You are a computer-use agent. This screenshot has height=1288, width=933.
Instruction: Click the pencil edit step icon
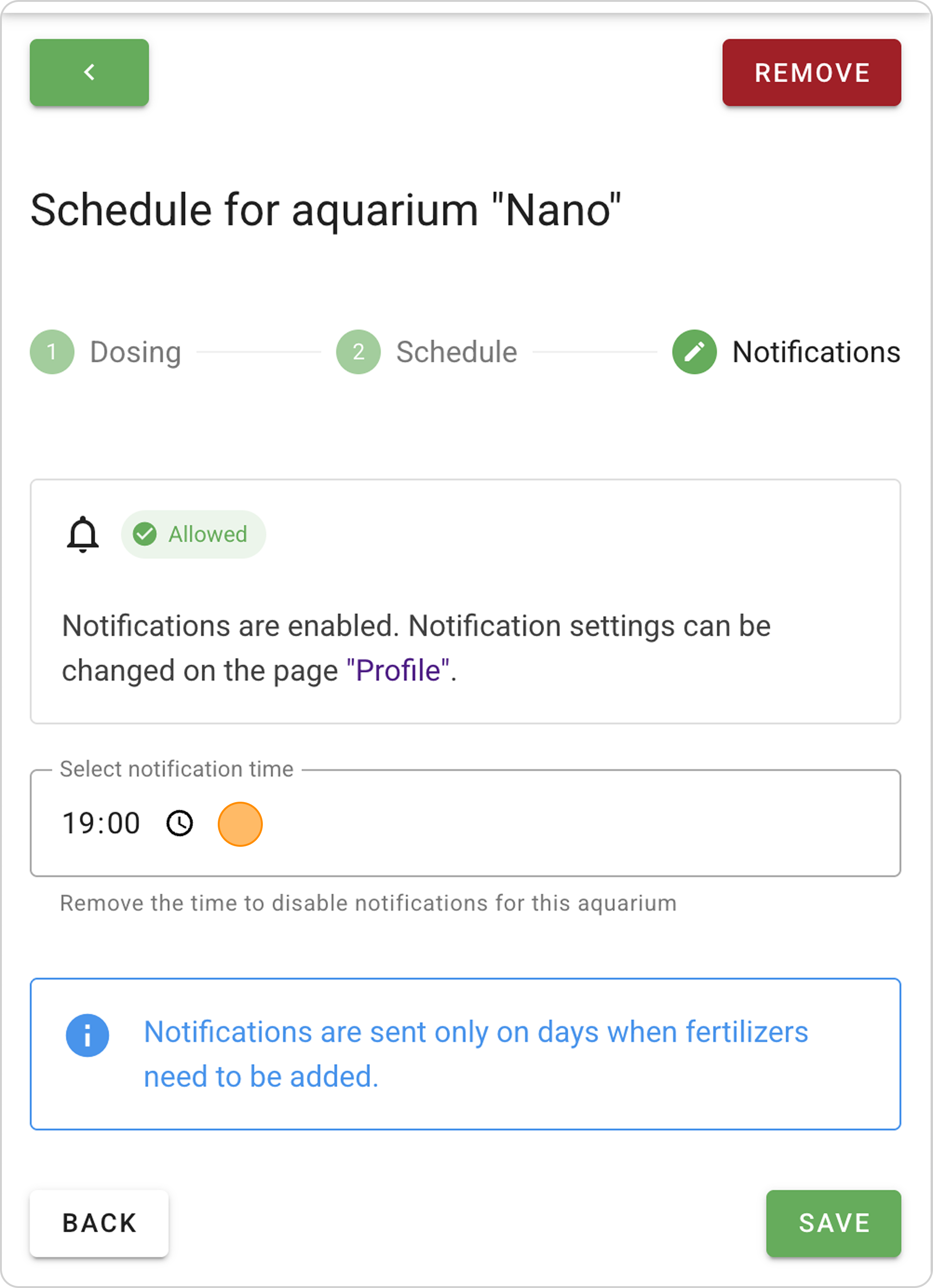[x=694, y=352]
